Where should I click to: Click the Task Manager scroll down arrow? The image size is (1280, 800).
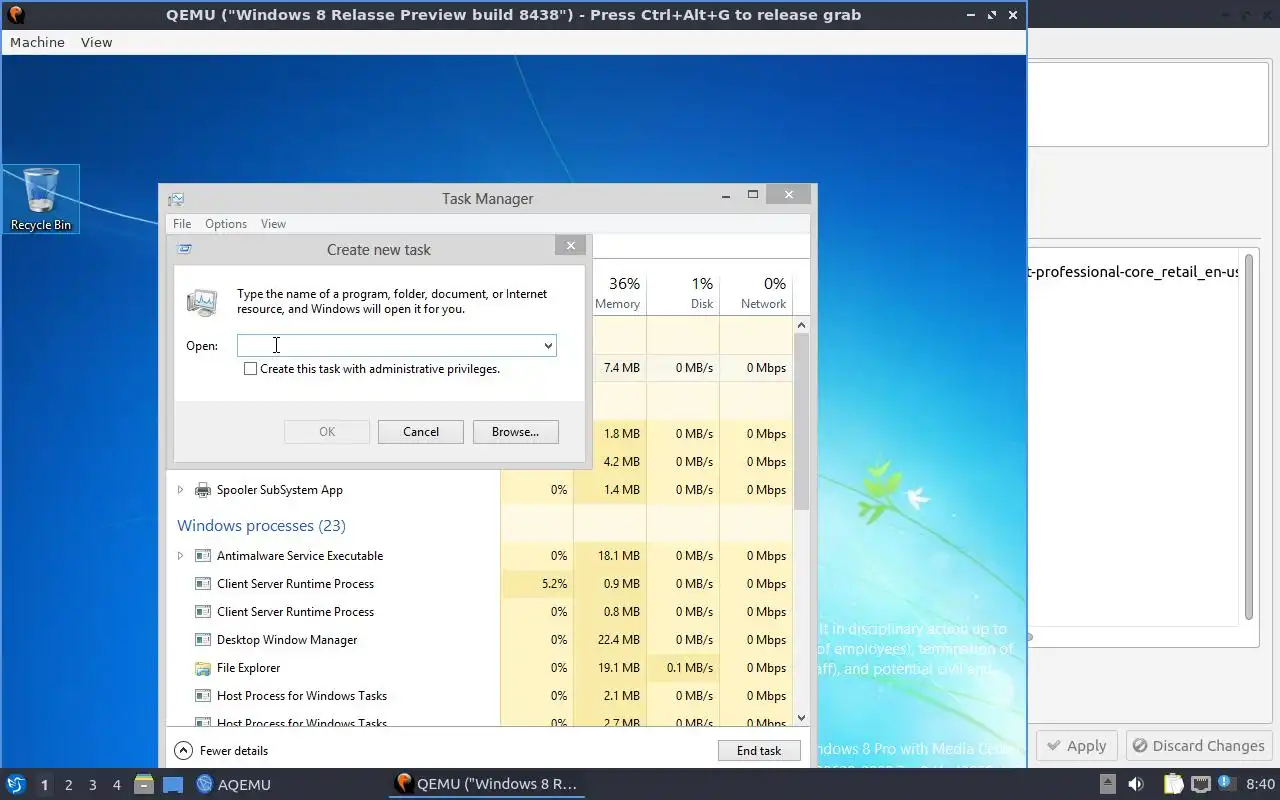(x=801, y=718)
